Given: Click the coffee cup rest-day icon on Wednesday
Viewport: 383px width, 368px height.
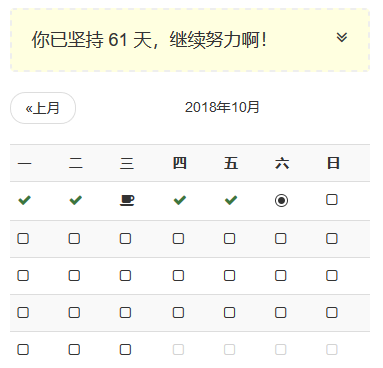Looking at the screenshot, I should click(127, 200).
